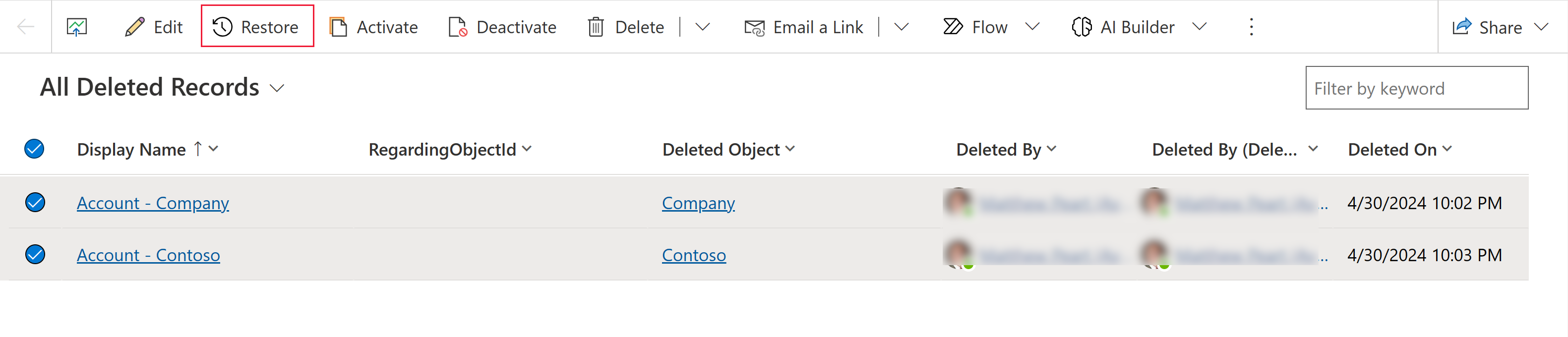Viewport: 1568px width, 337px height.
Task: Click the Activate document icon
Action: 338,27
